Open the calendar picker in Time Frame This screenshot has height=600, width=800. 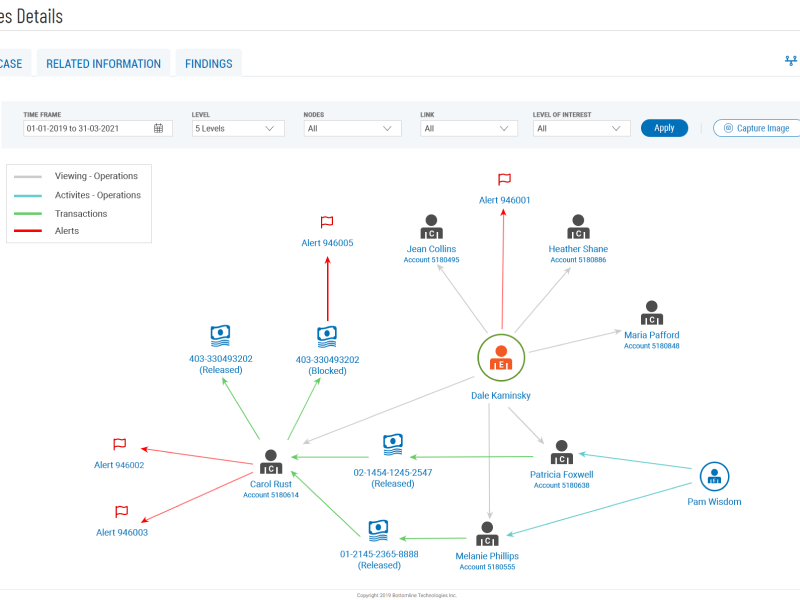click(159, 128)
